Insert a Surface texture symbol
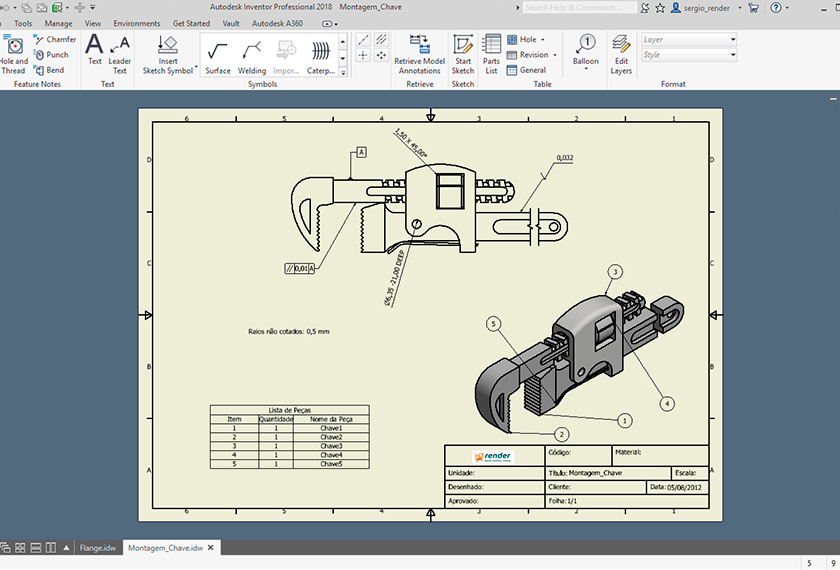This screenshot has height=570, width=840. tap(218, 54)
